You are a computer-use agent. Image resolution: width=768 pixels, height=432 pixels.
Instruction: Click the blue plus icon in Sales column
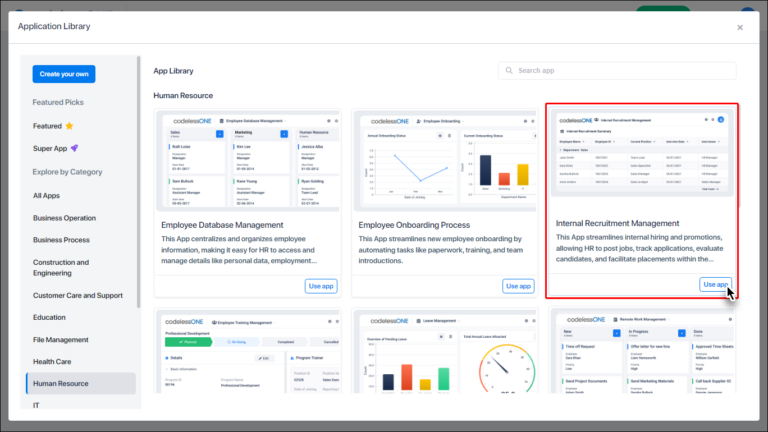[x=219, y=134]
